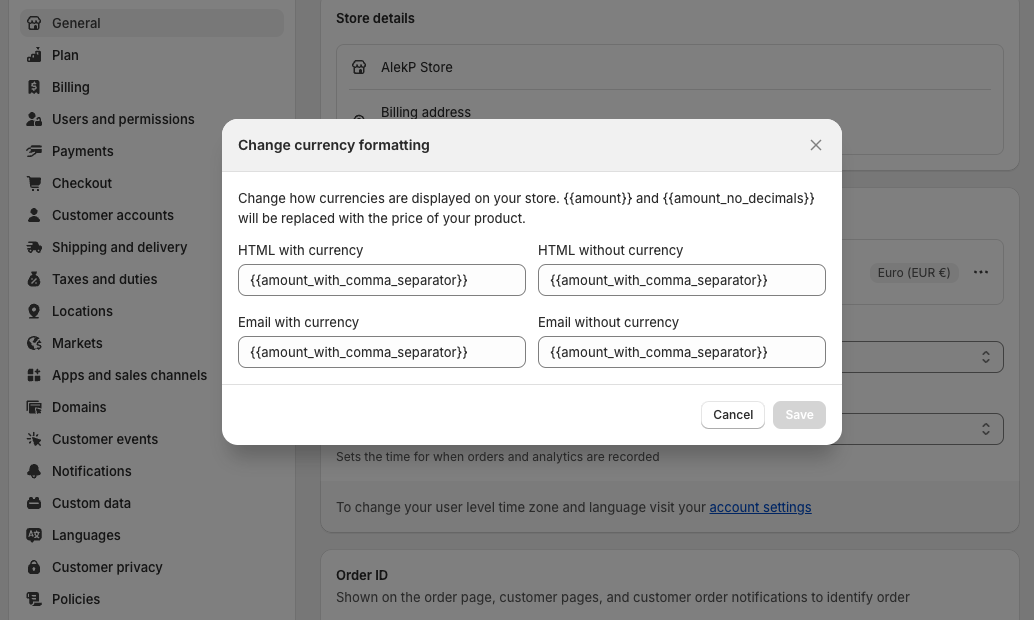Click the Custom data icon

pyautogui.click(x=34, y=503)
